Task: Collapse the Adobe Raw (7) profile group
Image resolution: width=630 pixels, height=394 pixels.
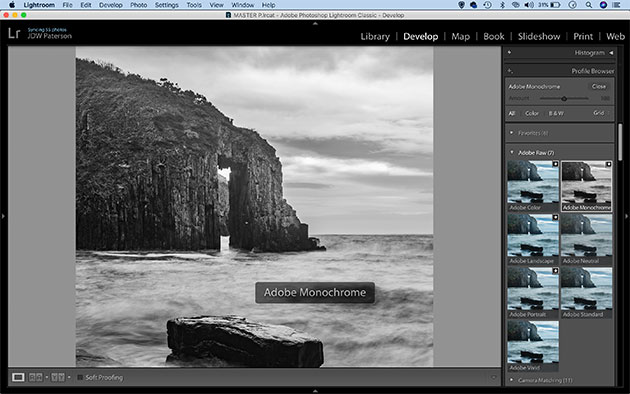Action: (x=511, y=153)
